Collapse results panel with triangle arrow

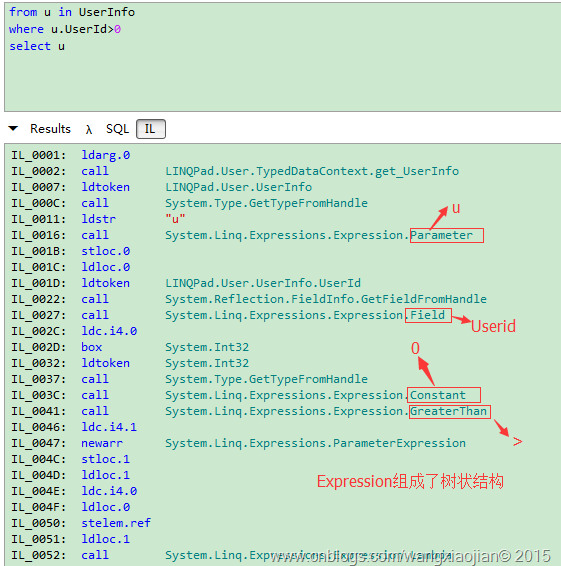click(13, 128)
